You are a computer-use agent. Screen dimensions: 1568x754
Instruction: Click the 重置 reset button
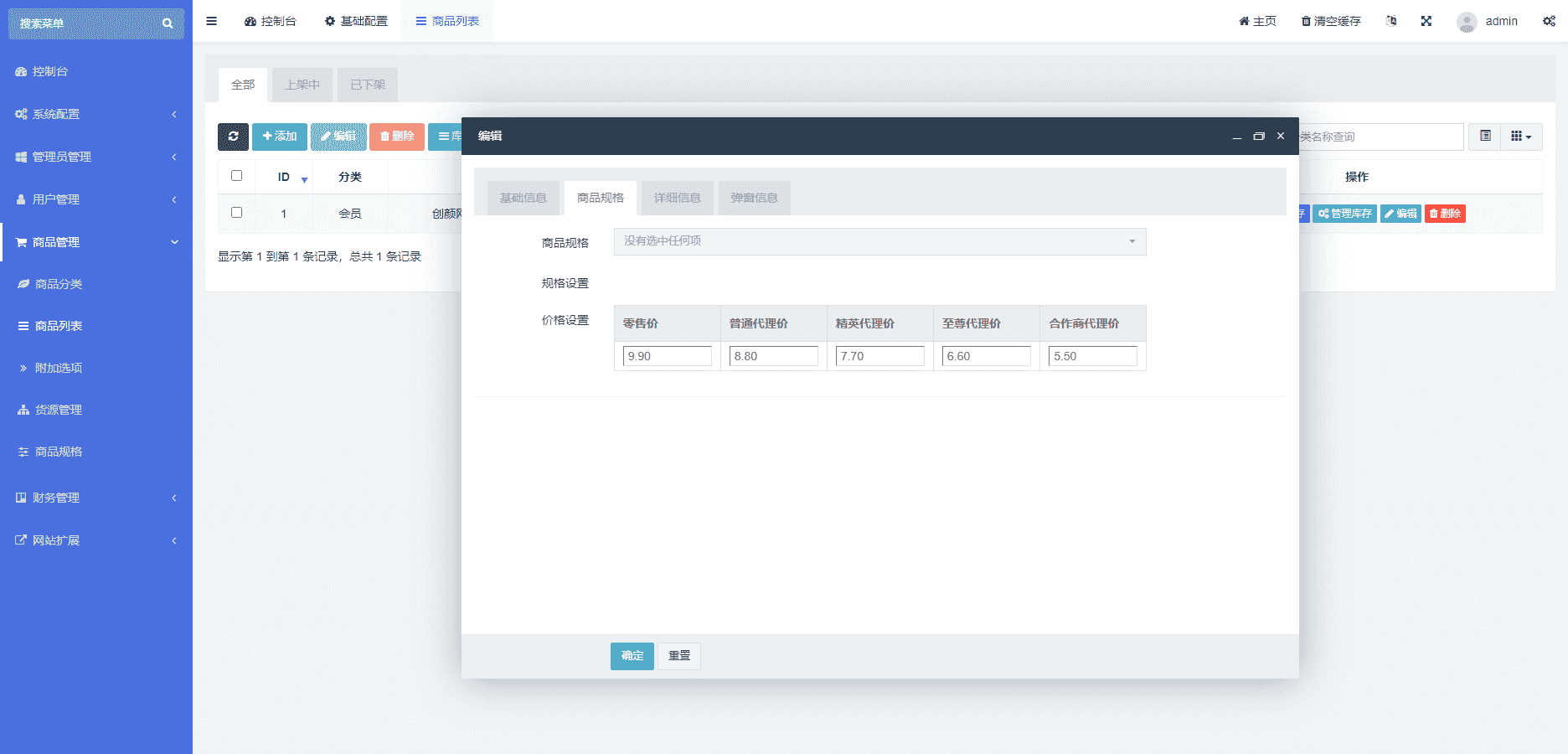coord(678,656)
